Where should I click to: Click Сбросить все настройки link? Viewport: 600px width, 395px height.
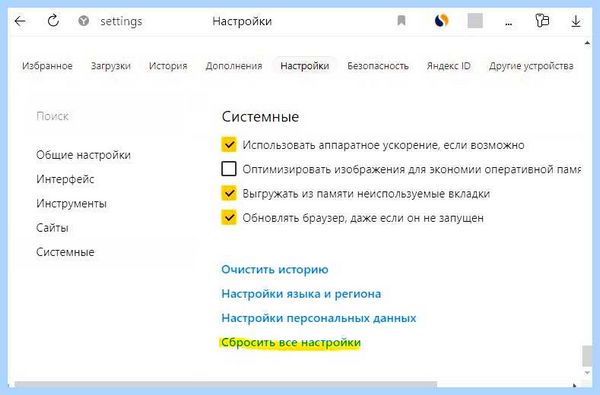[291, 342]
